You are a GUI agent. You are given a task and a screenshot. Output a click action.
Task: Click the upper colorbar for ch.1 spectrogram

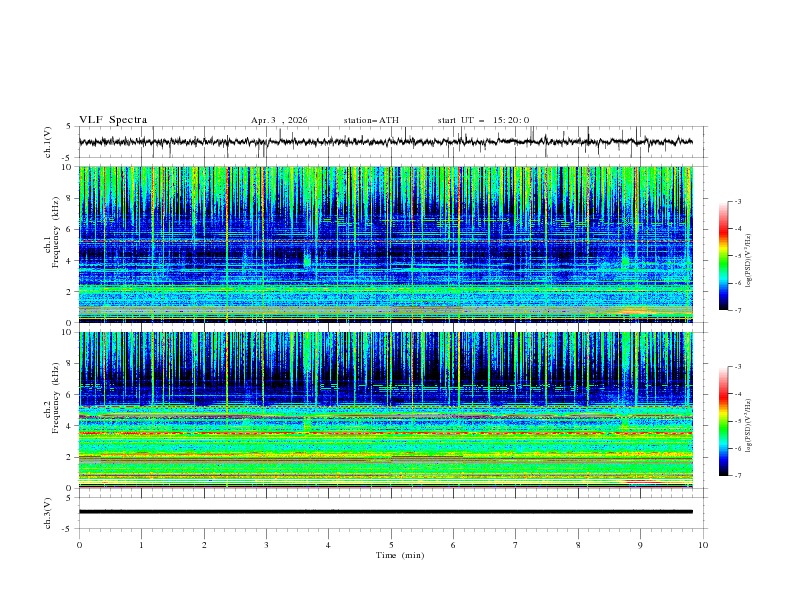coord(723,256)
